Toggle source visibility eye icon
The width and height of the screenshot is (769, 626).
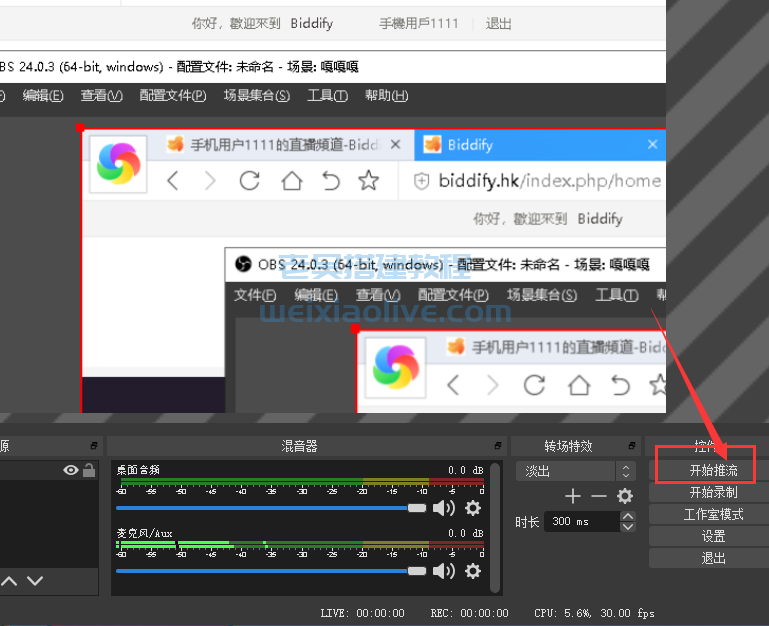pyautogui.click(x=71, y=470)
